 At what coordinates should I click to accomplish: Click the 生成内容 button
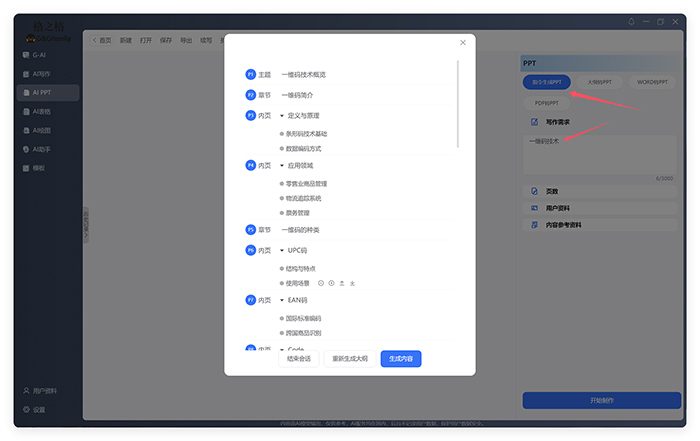(x=401, y=358)
